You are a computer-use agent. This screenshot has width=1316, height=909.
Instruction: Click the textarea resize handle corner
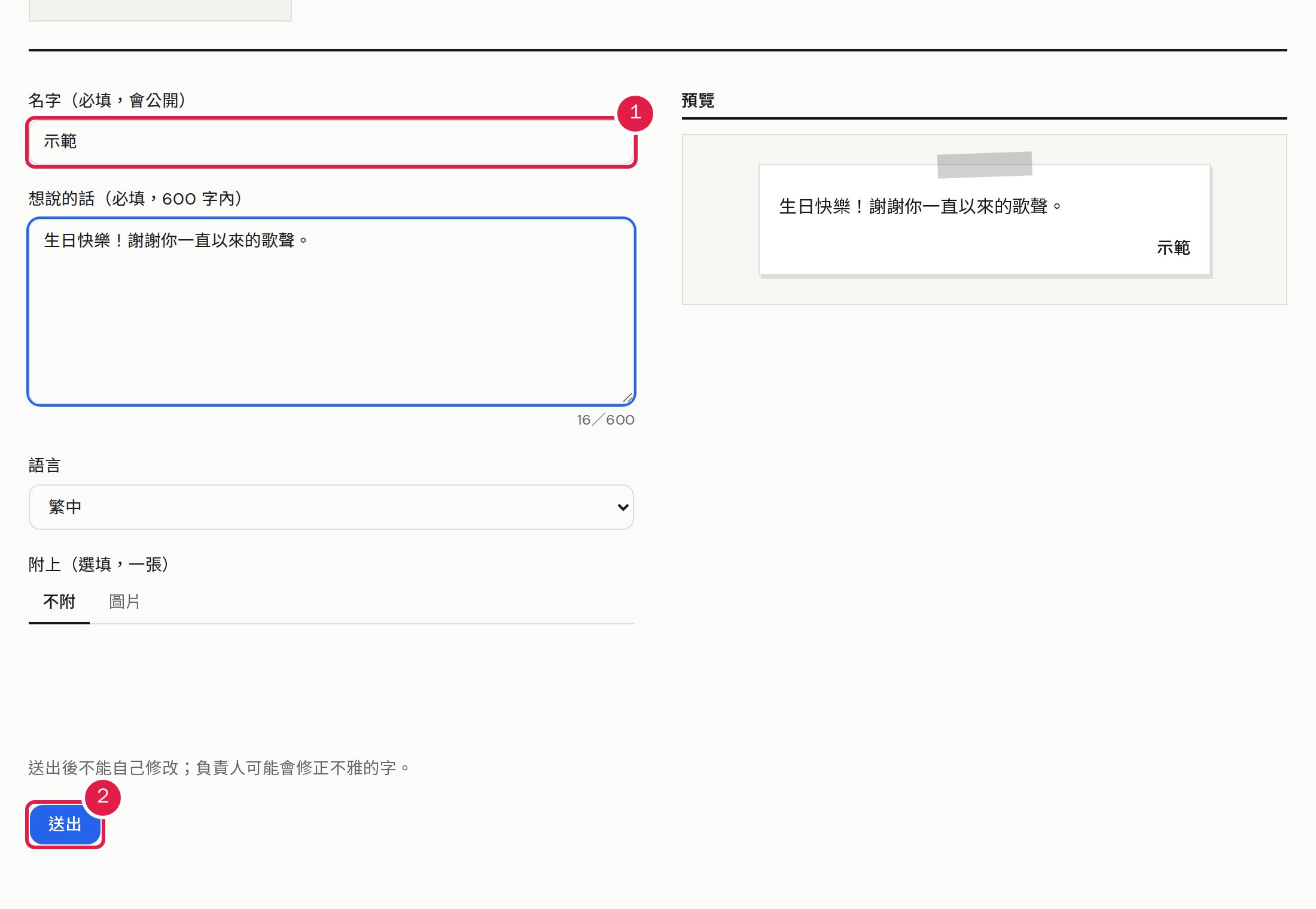point(627,398)
